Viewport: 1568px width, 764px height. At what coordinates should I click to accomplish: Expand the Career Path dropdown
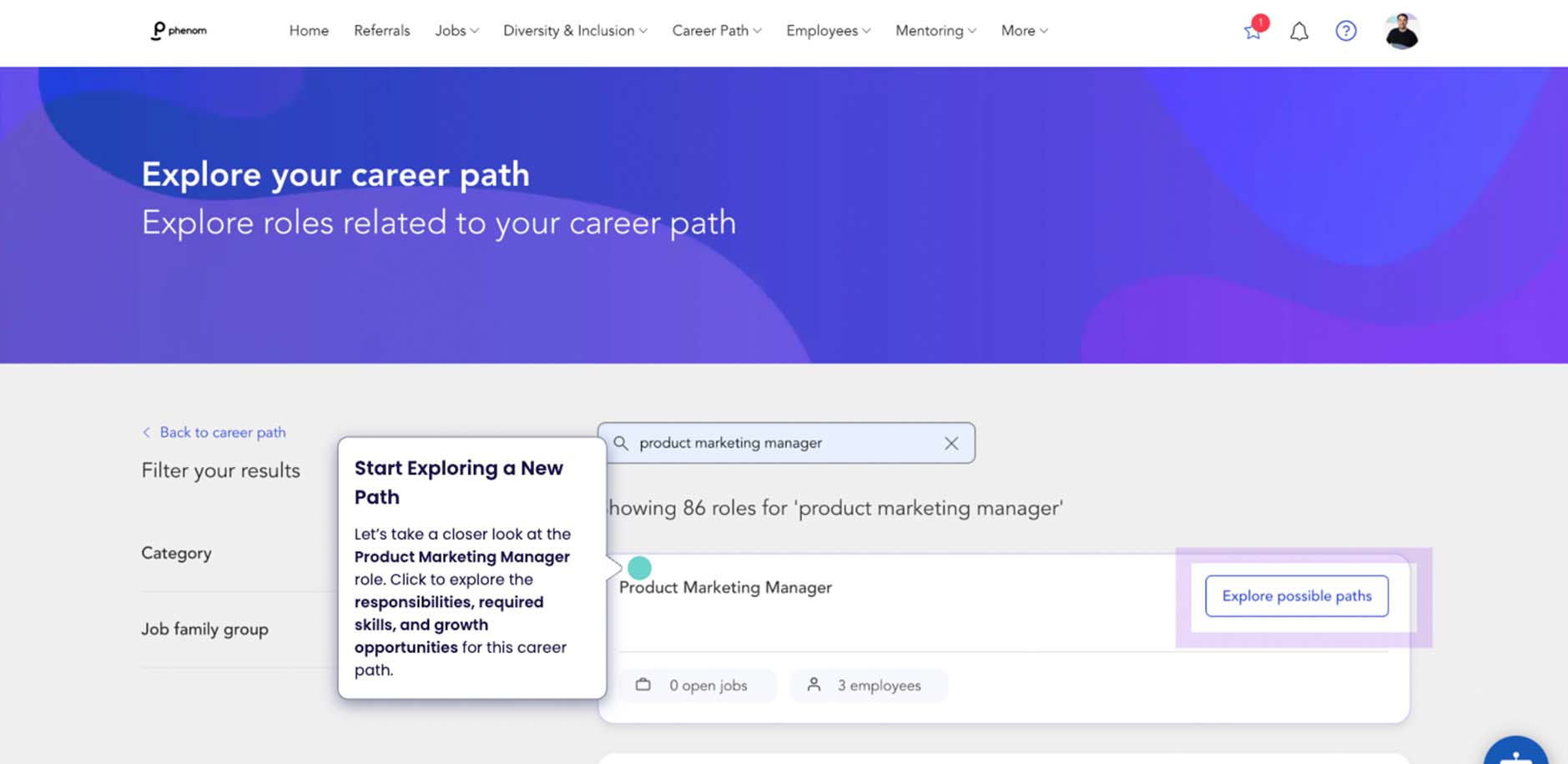tap(717, 31)
